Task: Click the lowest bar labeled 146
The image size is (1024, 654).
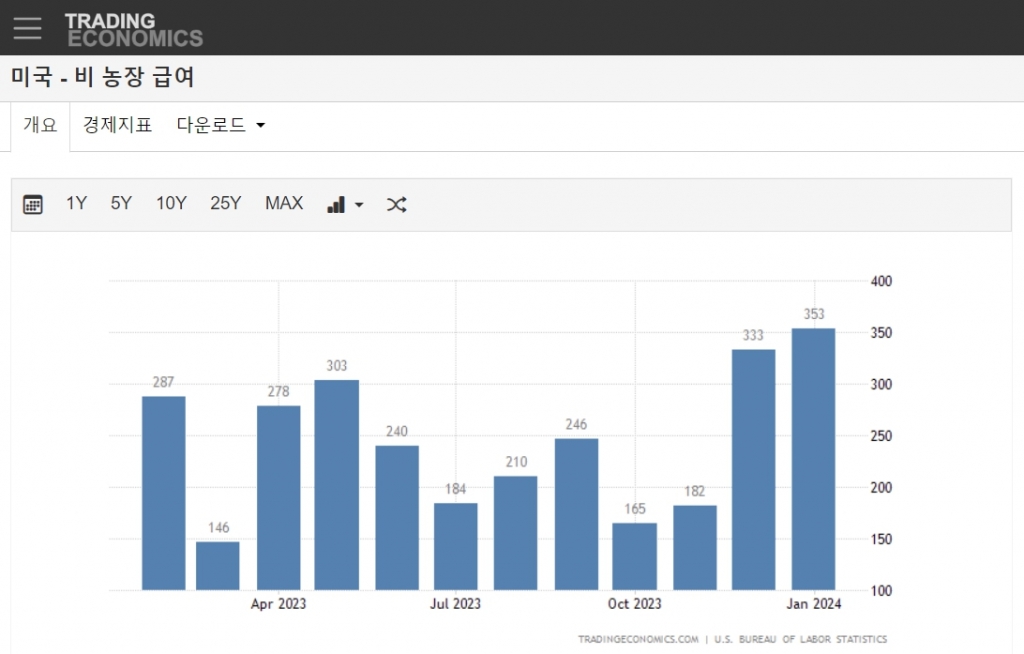Action: (x=218, y=565)
